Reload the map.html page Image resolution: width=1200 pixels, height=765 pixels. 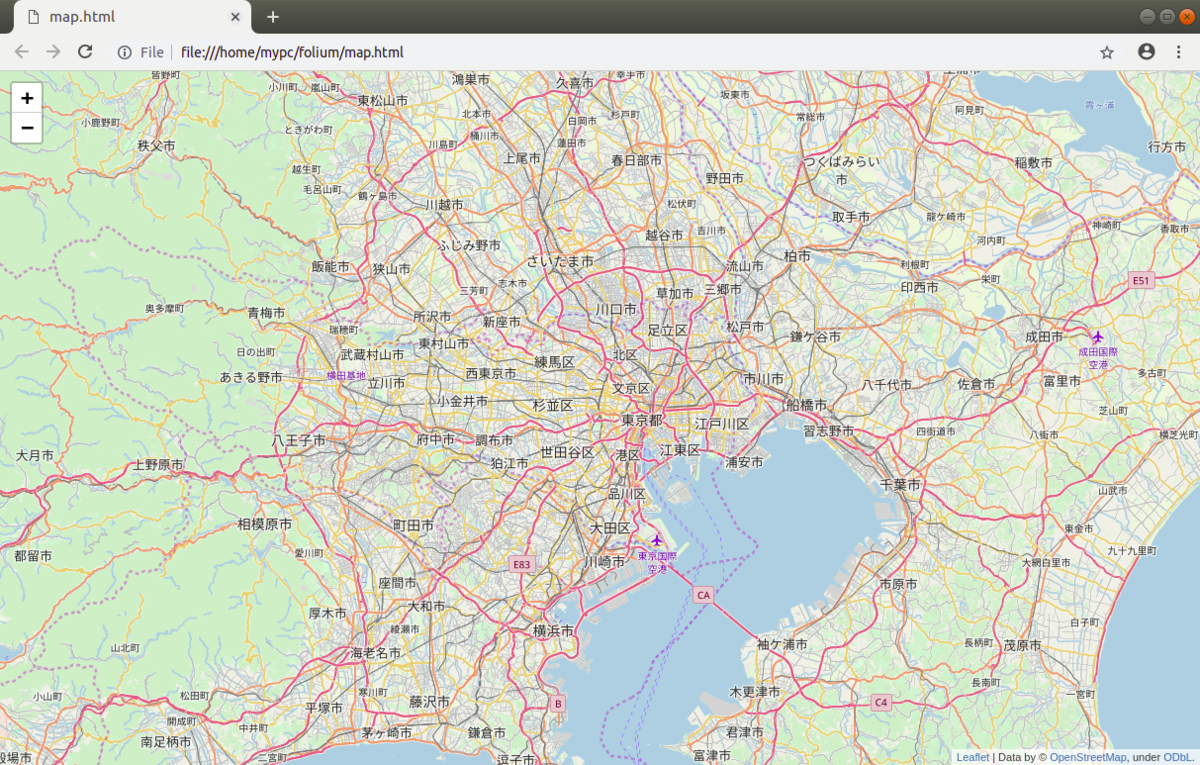coord(85,52)
